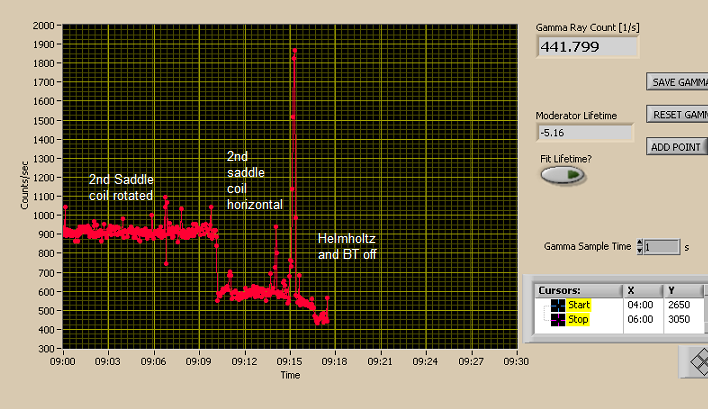Click the 09:00 x-axis start label

(x=63, y=362)
